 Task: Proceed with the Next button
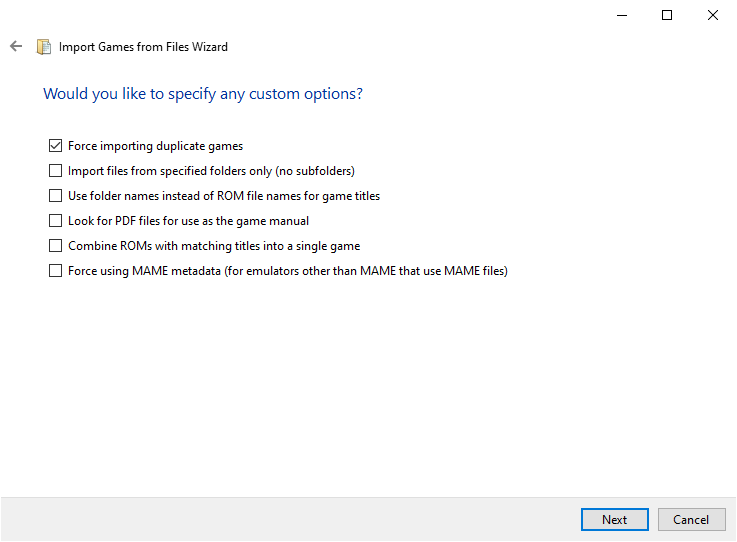tap(615, 519)
